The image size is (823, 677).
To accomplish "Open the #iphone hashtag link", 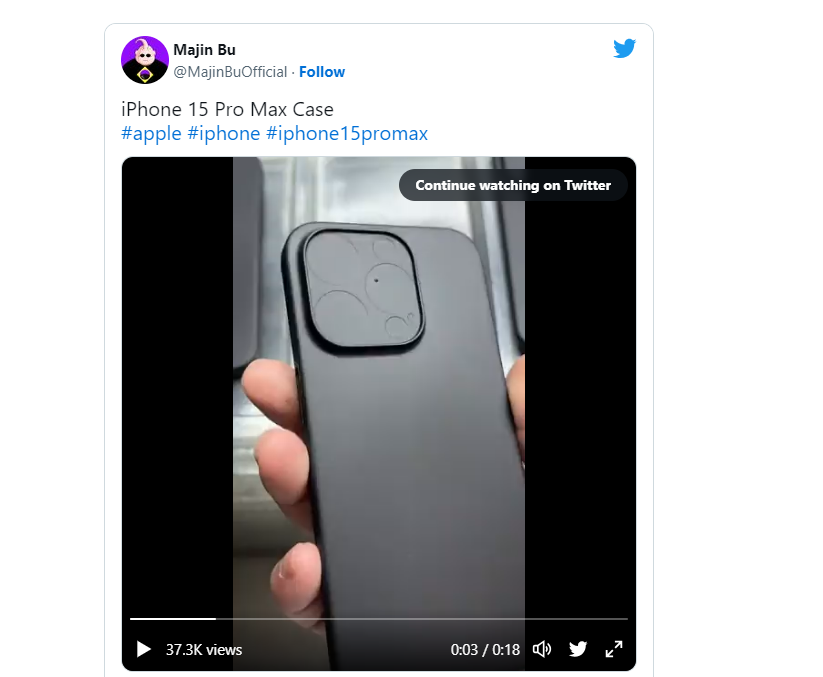I will pyautogui.click(x=224, y=133).
